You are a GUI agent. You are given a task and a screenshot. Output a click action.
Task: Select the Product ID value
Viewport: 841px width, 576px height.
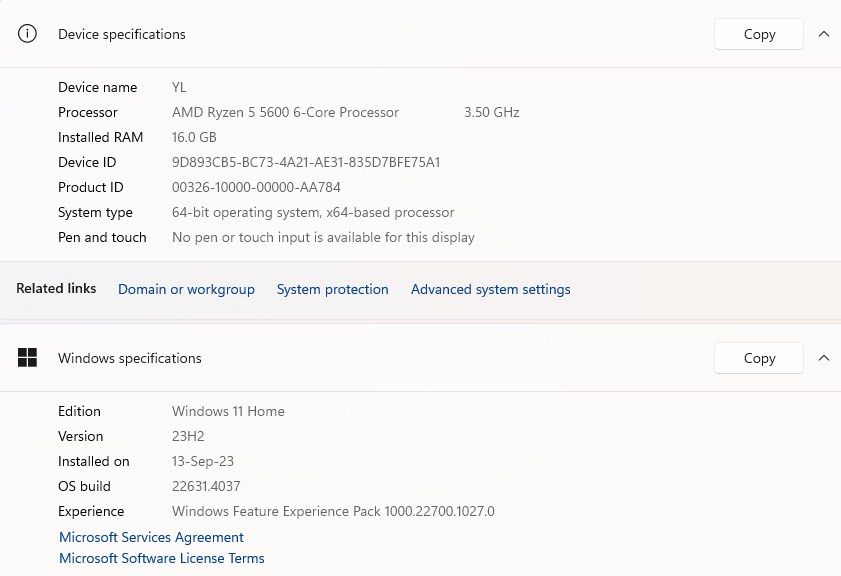[257, 187]
